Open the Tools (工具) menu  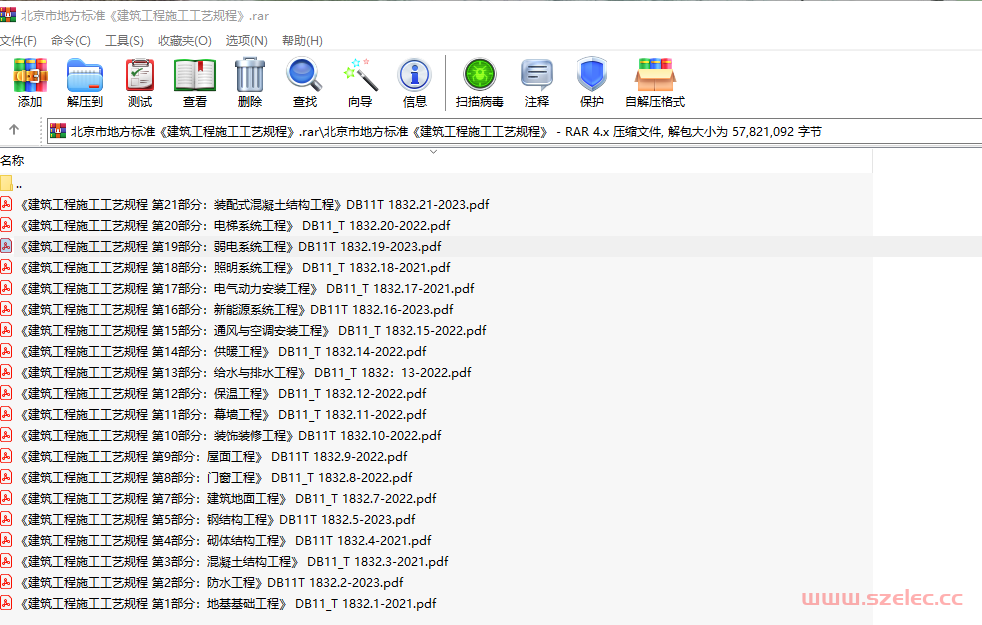point(124,41)
